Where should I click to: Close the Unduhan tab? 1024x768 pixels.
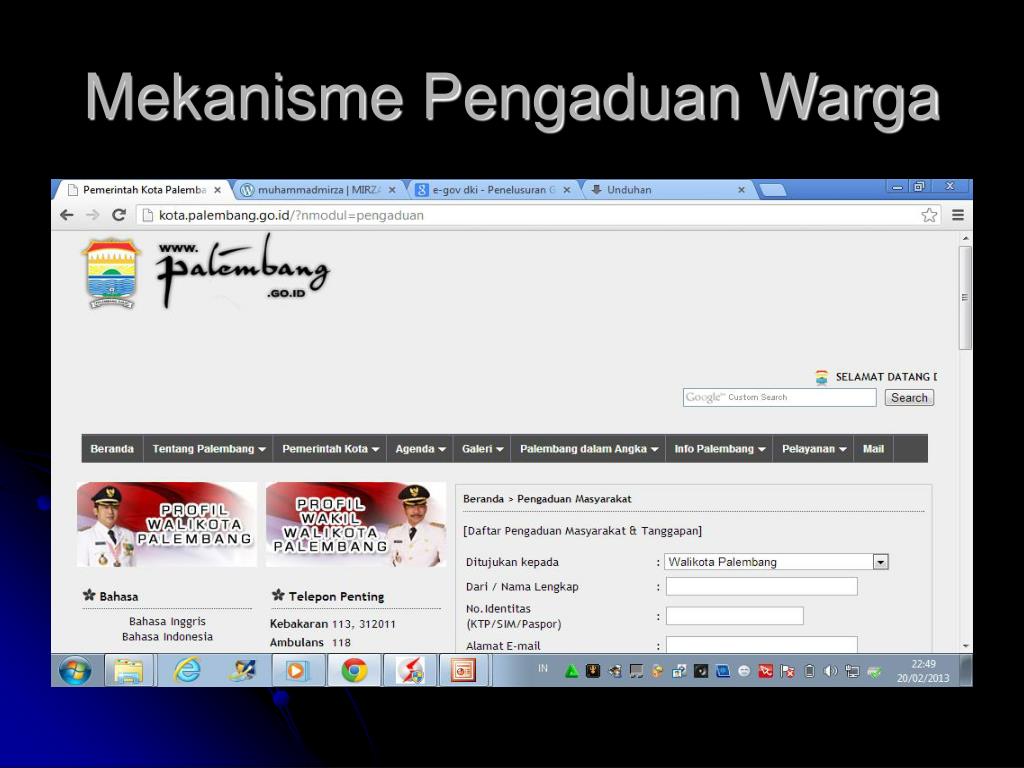(x=741, y=190)
